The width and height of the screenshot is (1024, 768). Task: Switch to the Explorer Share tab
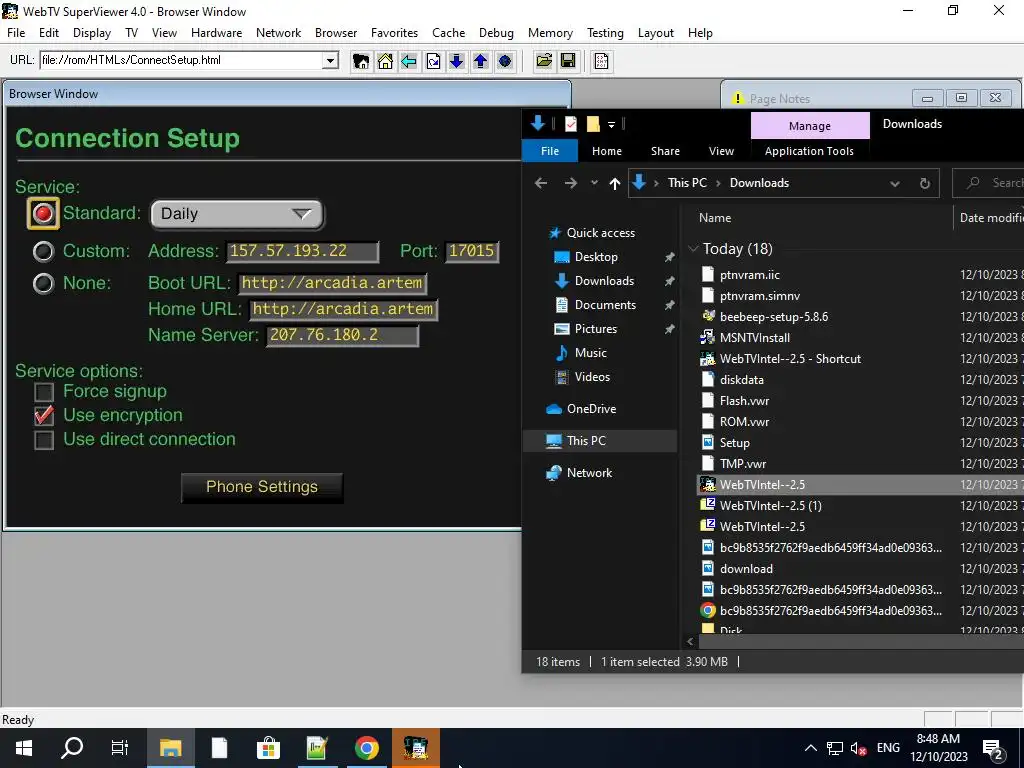pos(665,151)
